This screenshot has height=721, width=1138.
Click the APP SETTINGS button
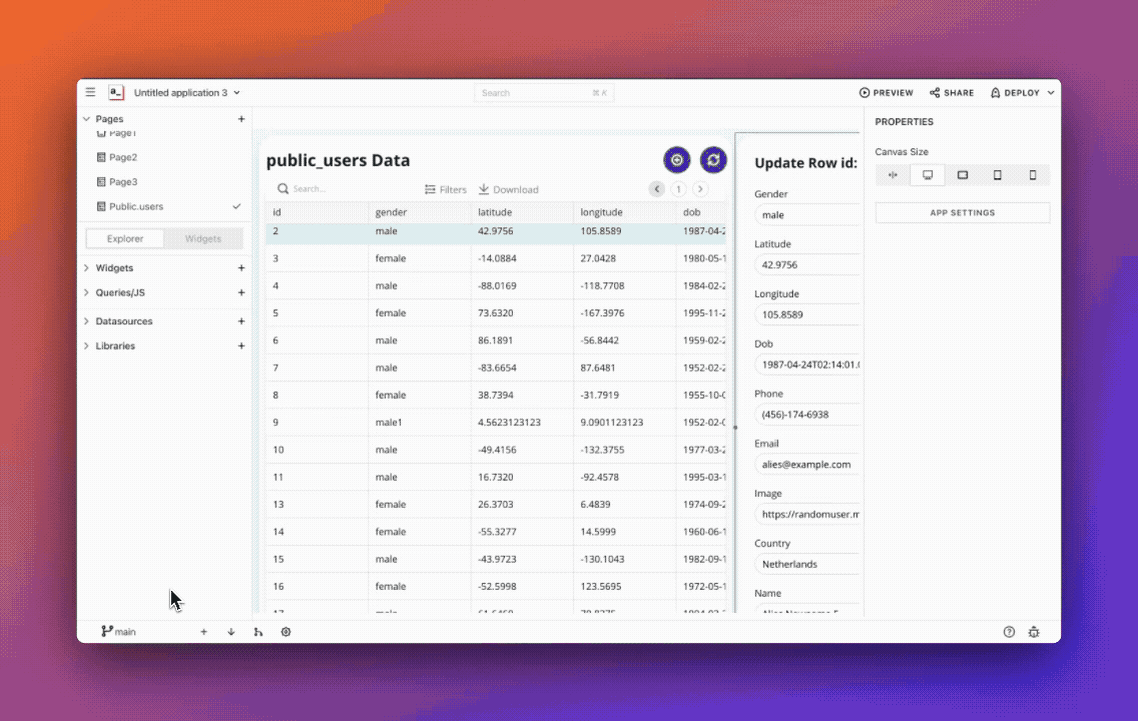click(962, 213)
